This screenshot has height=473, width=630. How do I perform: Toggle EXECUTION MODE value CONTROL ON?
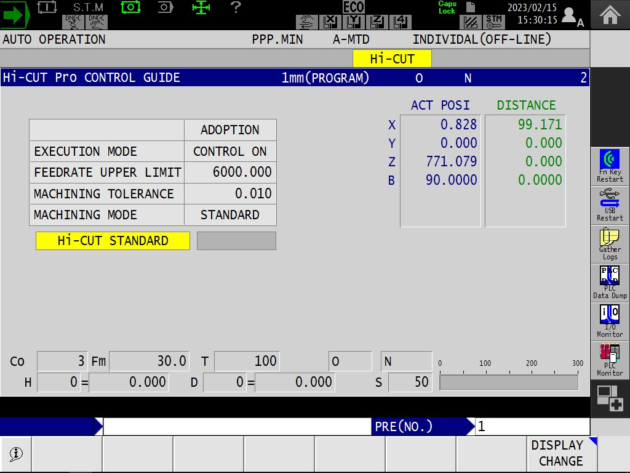tap(230, 151)
